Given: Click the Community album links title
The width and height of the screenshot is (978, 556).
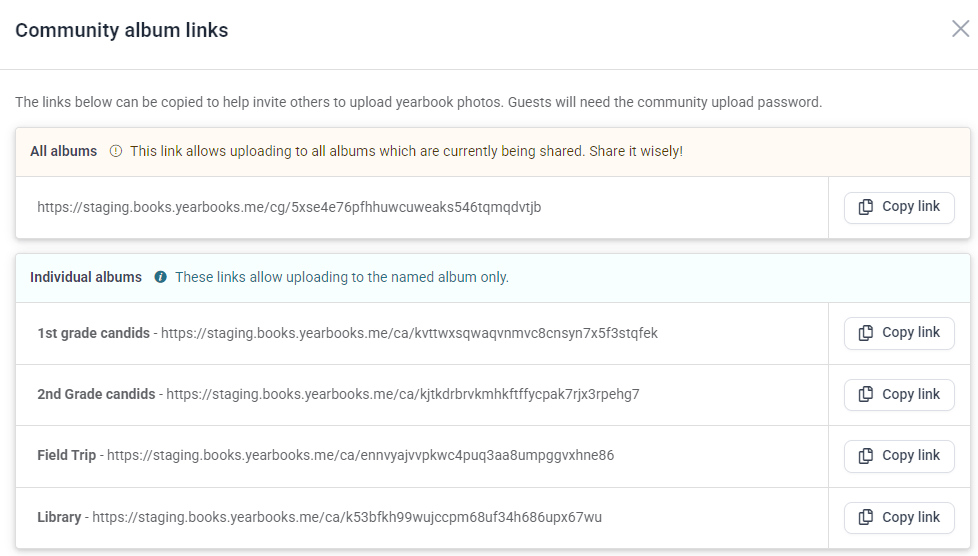Looking at the screenshot, I should [x=122, y=30].
